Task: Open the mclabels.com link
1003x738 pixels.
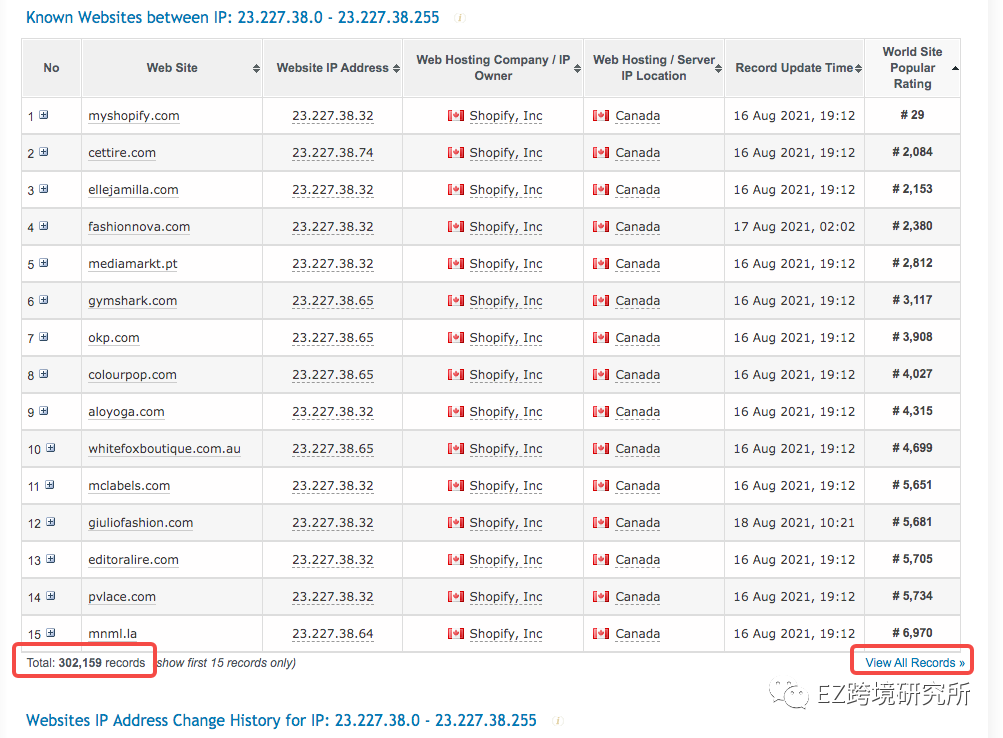Action: click(129, 486)
